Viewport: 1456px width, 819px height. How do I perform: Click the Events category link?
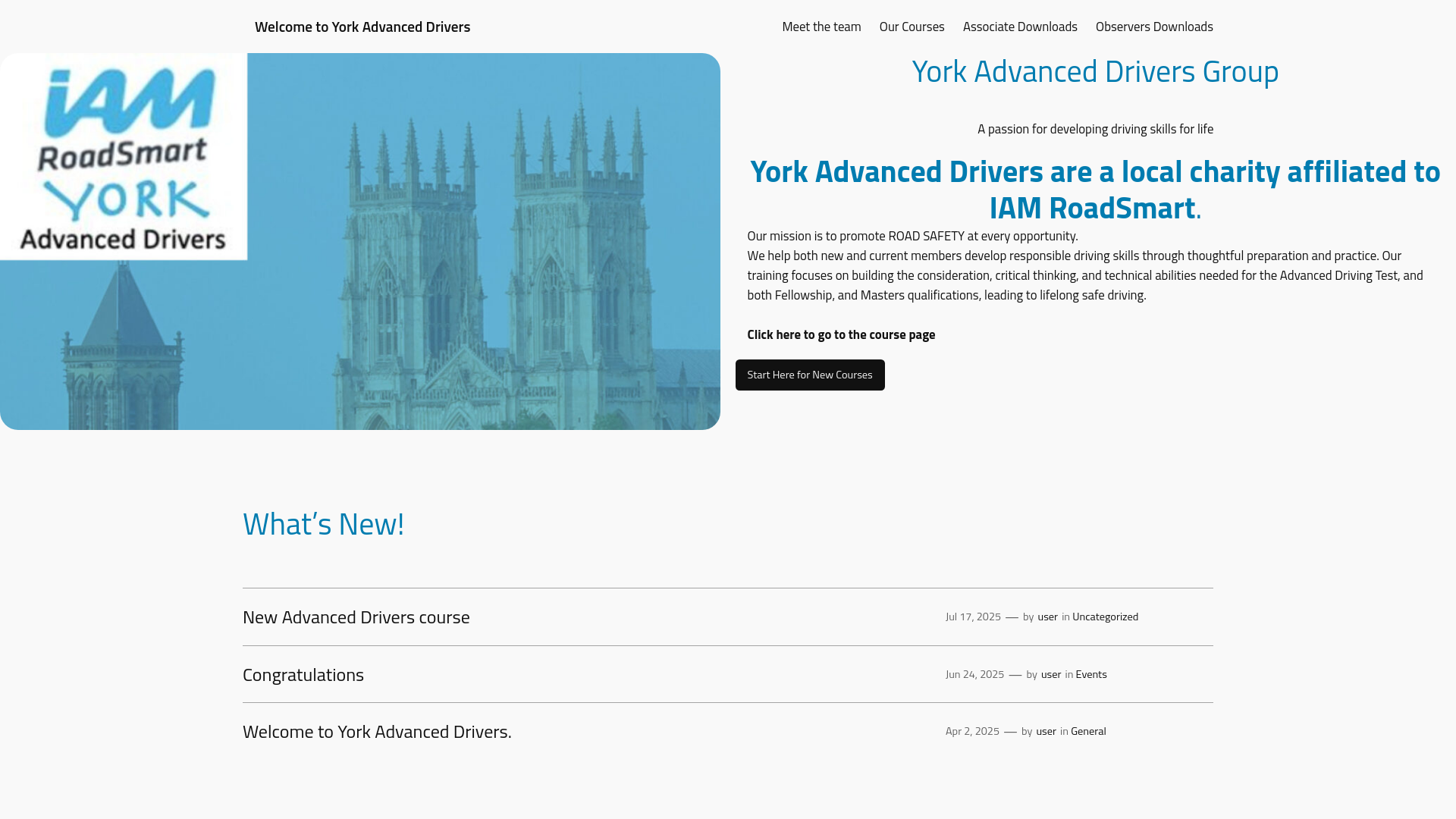(1090, 674)
